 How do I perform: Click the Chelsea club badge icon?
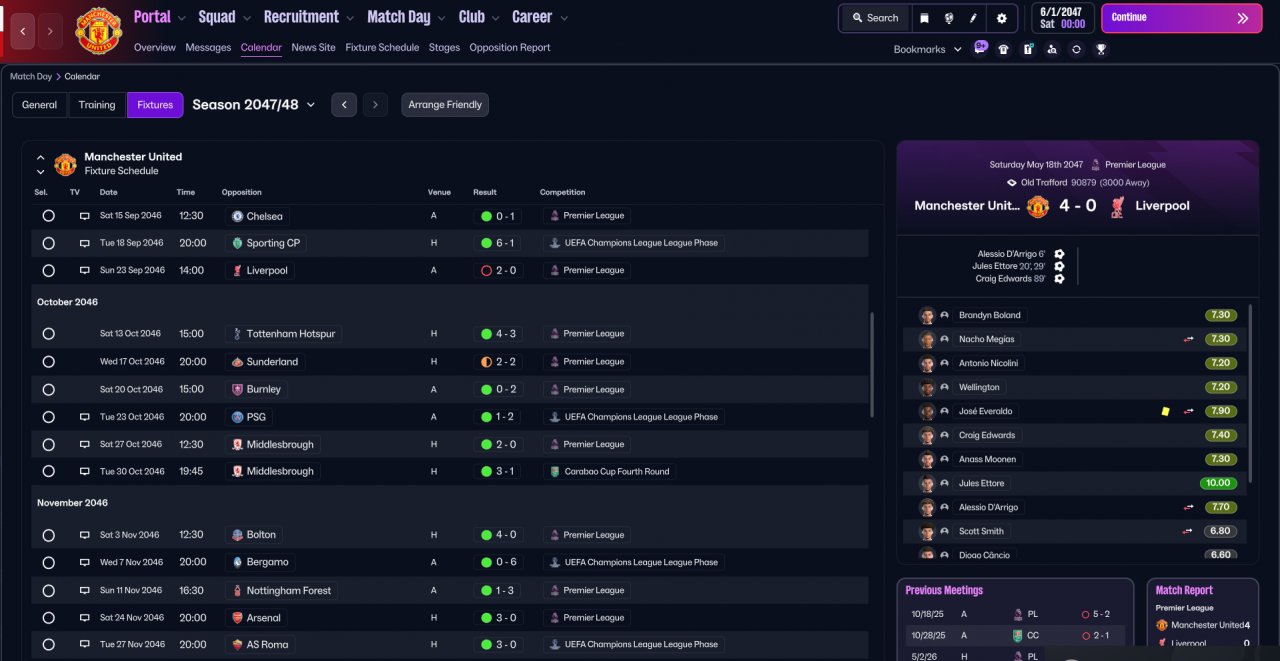pos(237,216)
